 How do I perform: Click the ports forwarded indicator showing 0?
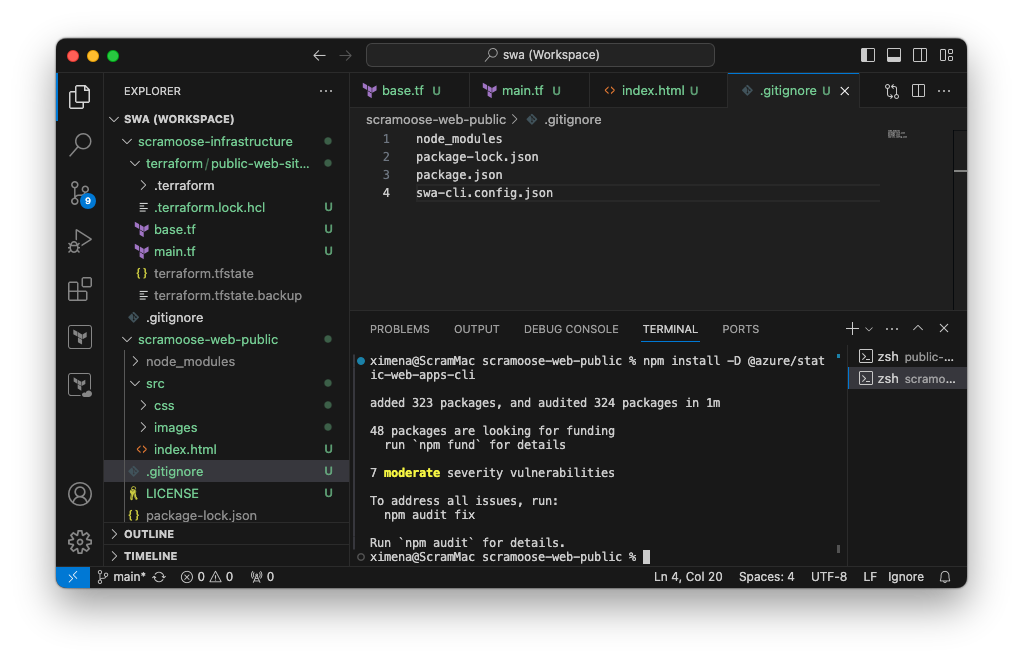262,577
